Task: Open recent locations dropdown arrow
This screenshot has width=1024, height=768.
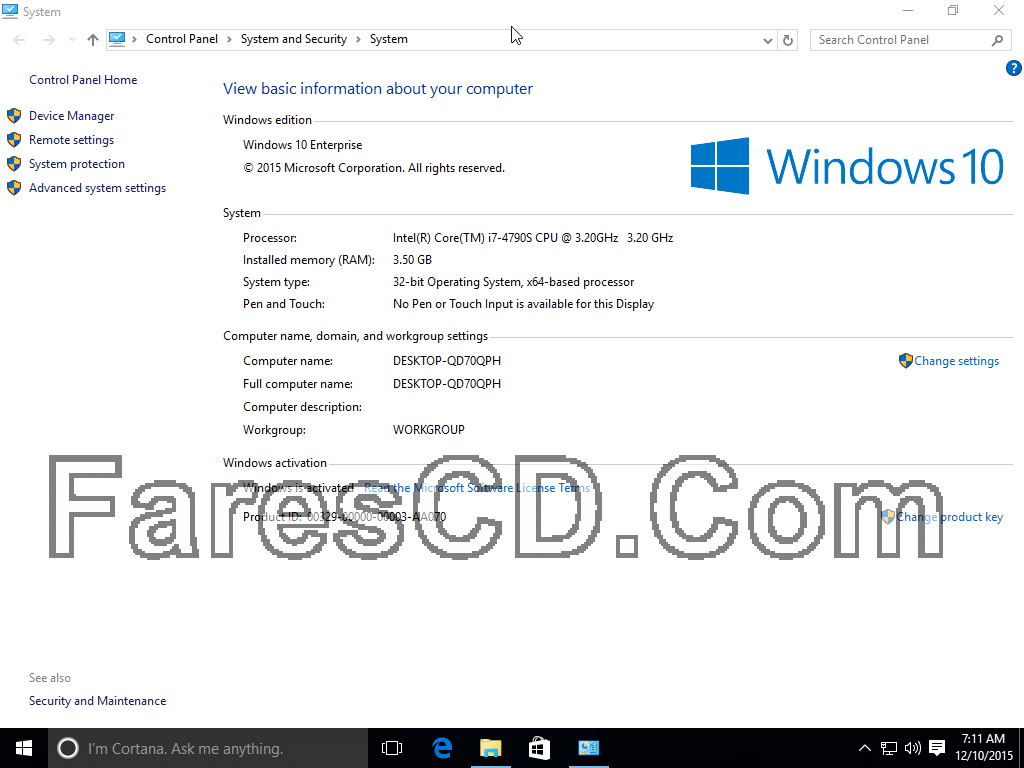Action: tap(72, 40)
